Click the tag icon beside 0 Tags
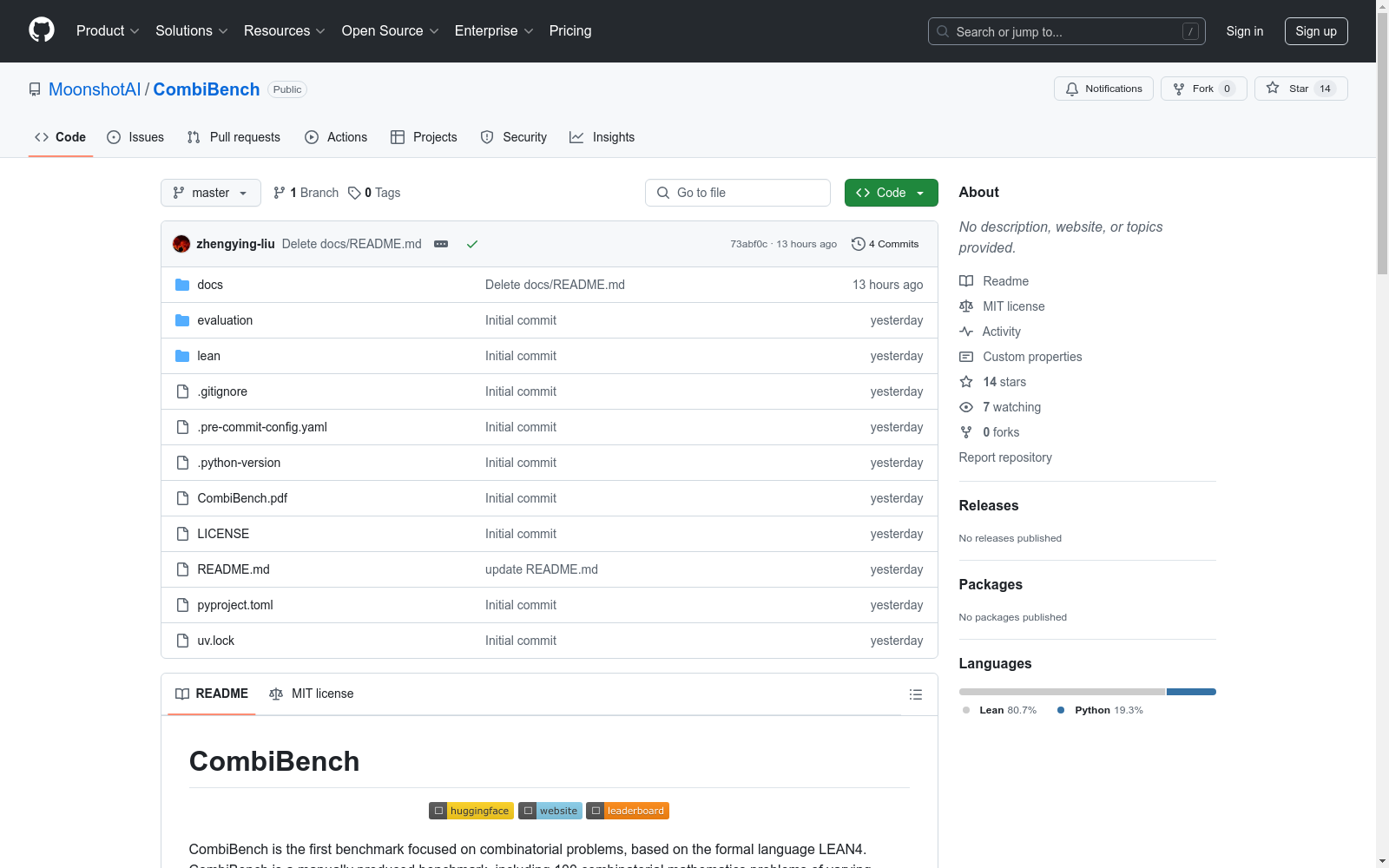This screenshot has height=868, width=1389. (x=354, y=193)
